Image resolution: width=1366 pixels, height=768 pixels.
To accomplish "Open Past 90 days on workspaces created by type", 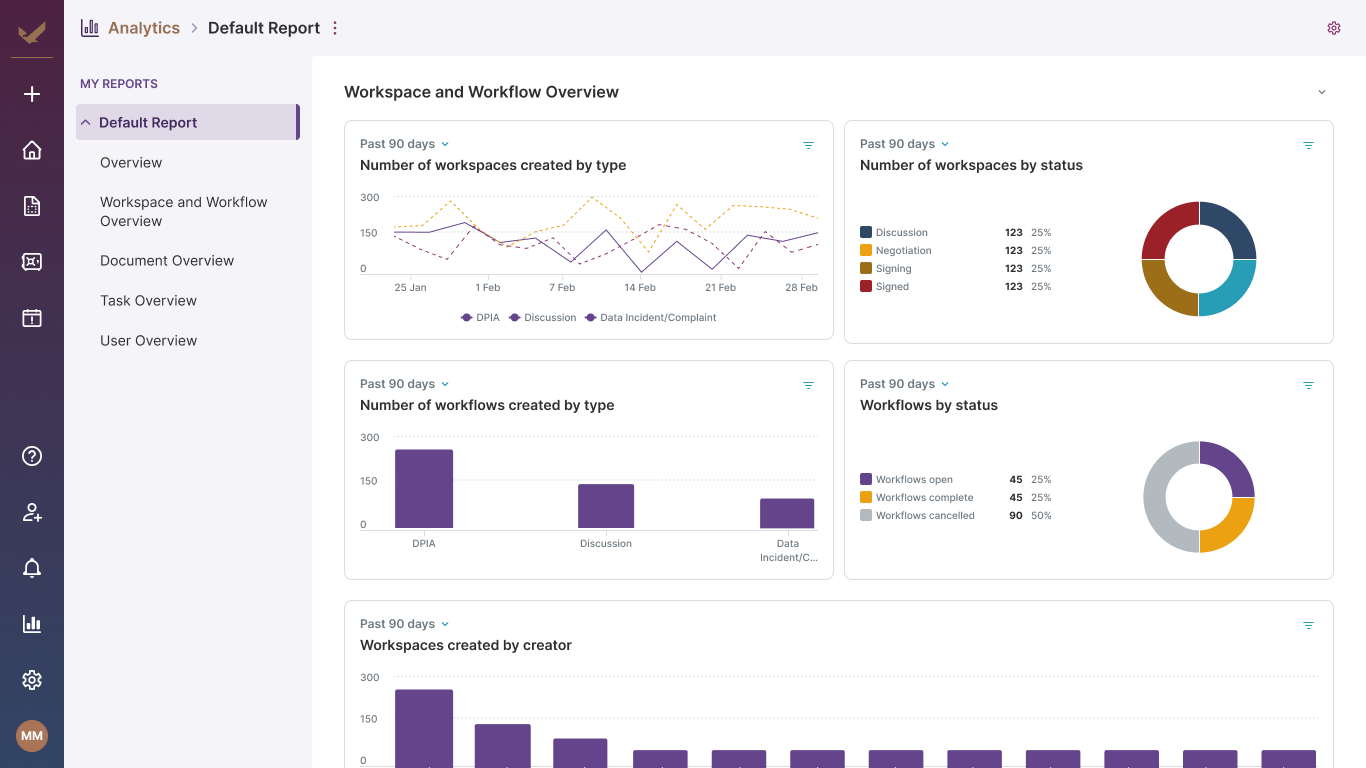I will (405, 144).
